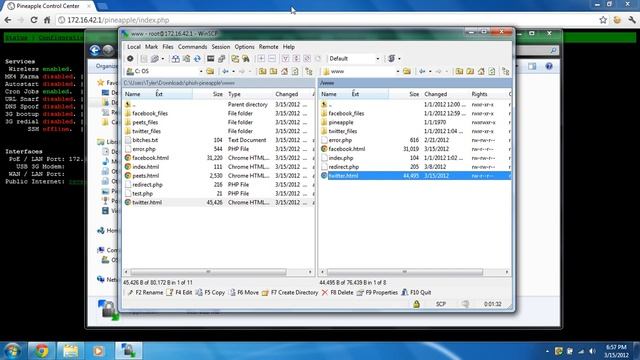Expand local back history dropdown arrow
Screen dimensions: 640x360
click(x=233, y=71)
